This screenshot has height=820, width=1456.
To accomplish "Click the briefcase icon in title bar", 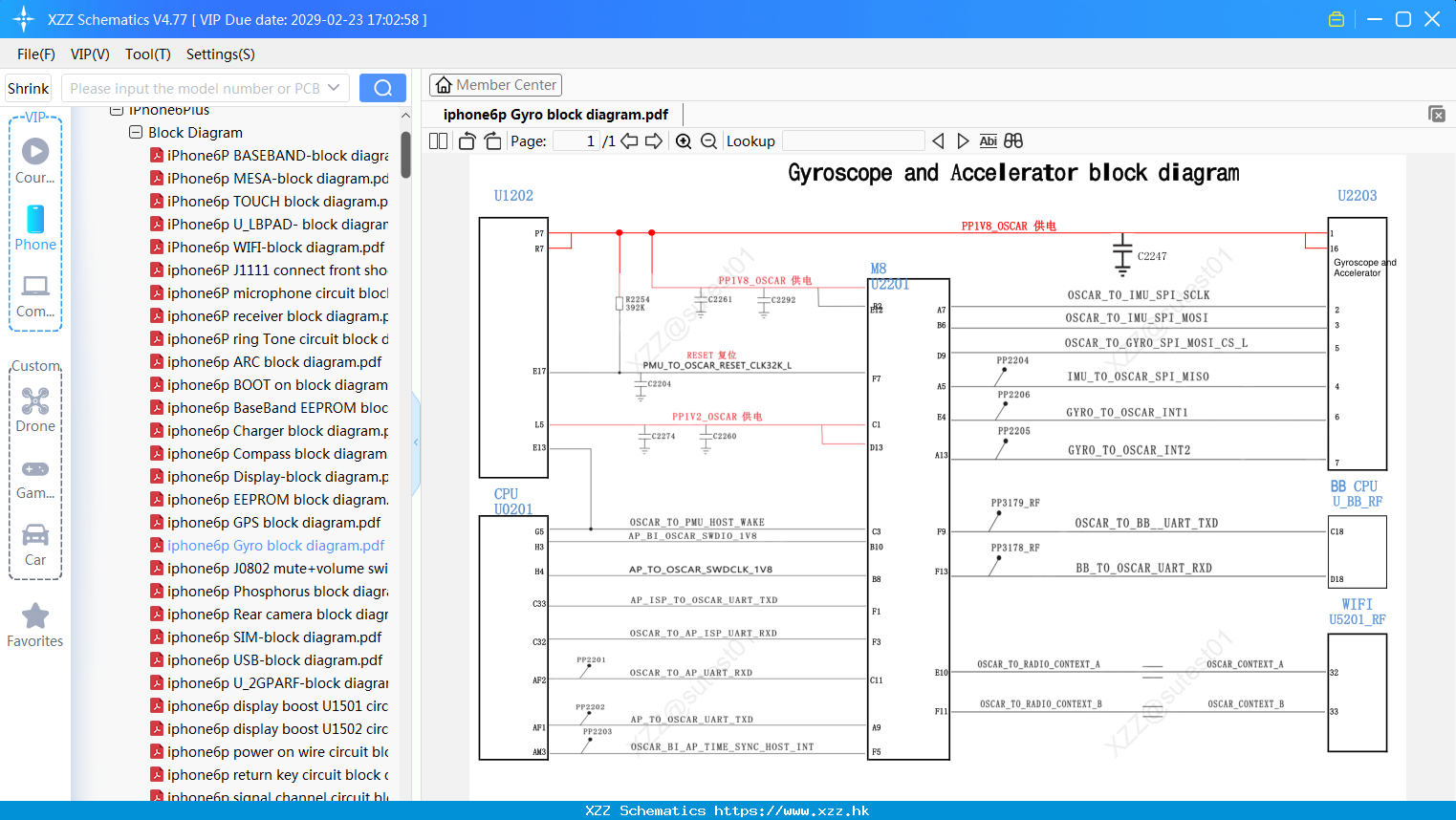I will 1336,19.
